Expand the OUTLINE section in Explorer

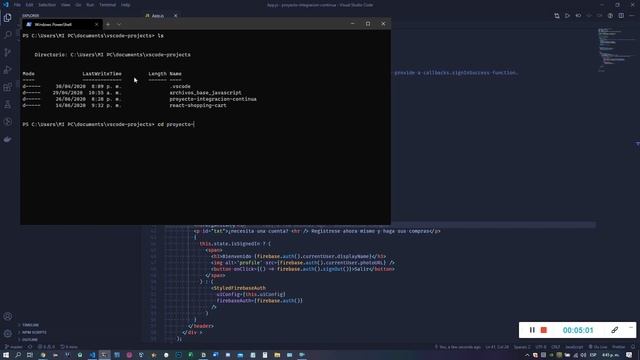click(29, 340)
